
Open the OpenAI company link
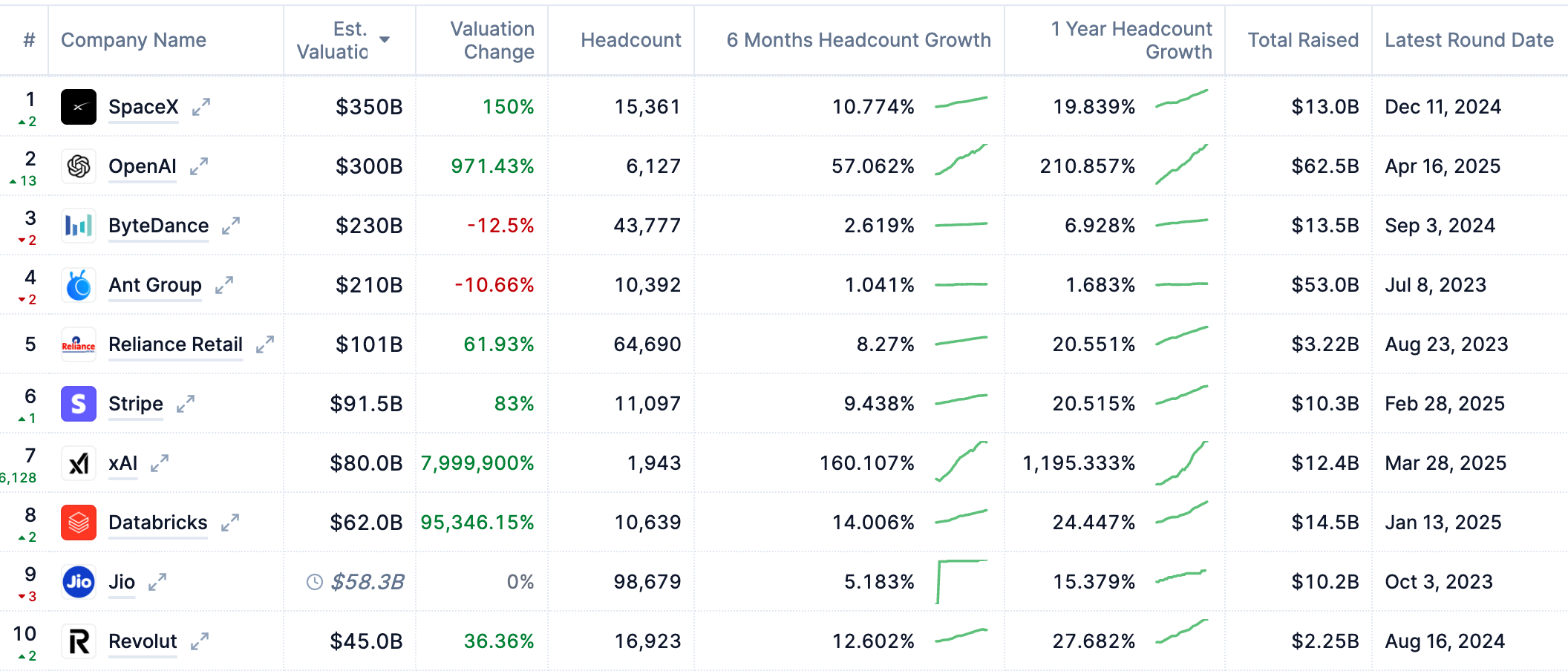(143, 166)
